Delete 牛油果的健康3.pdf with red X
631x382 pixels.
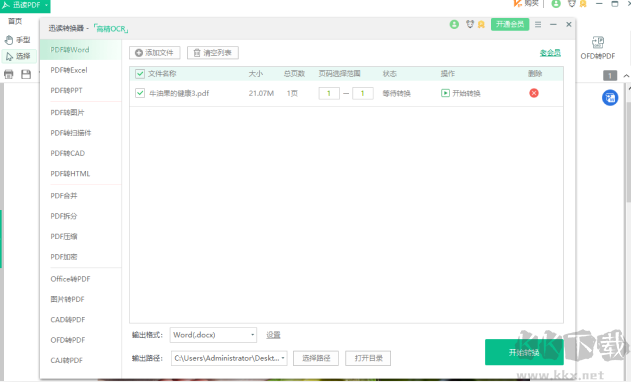point(534,93)
